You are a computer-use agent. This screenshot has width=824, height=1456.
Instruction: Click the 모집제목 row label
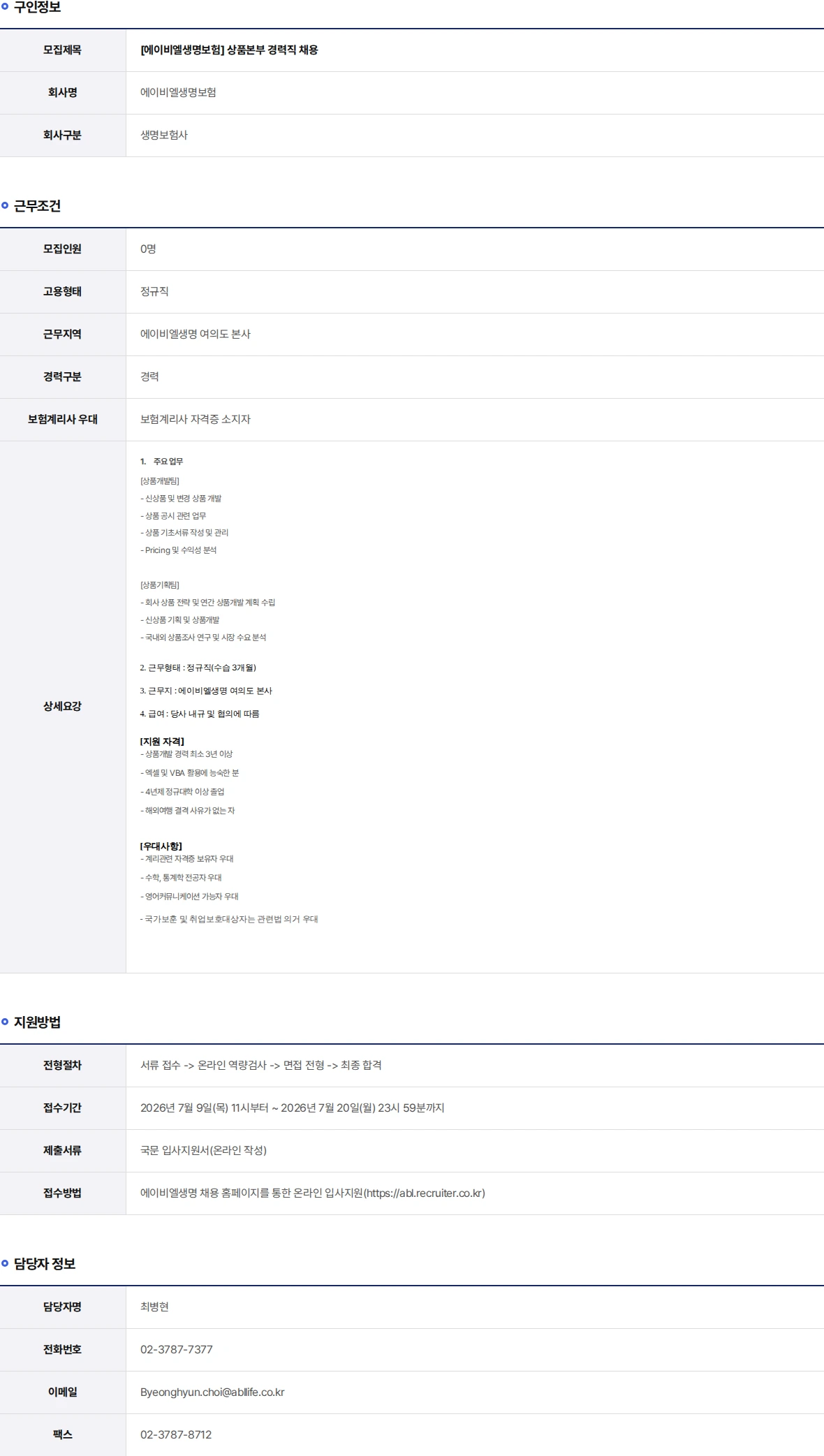pyautogui.click(x=63, y=50)
